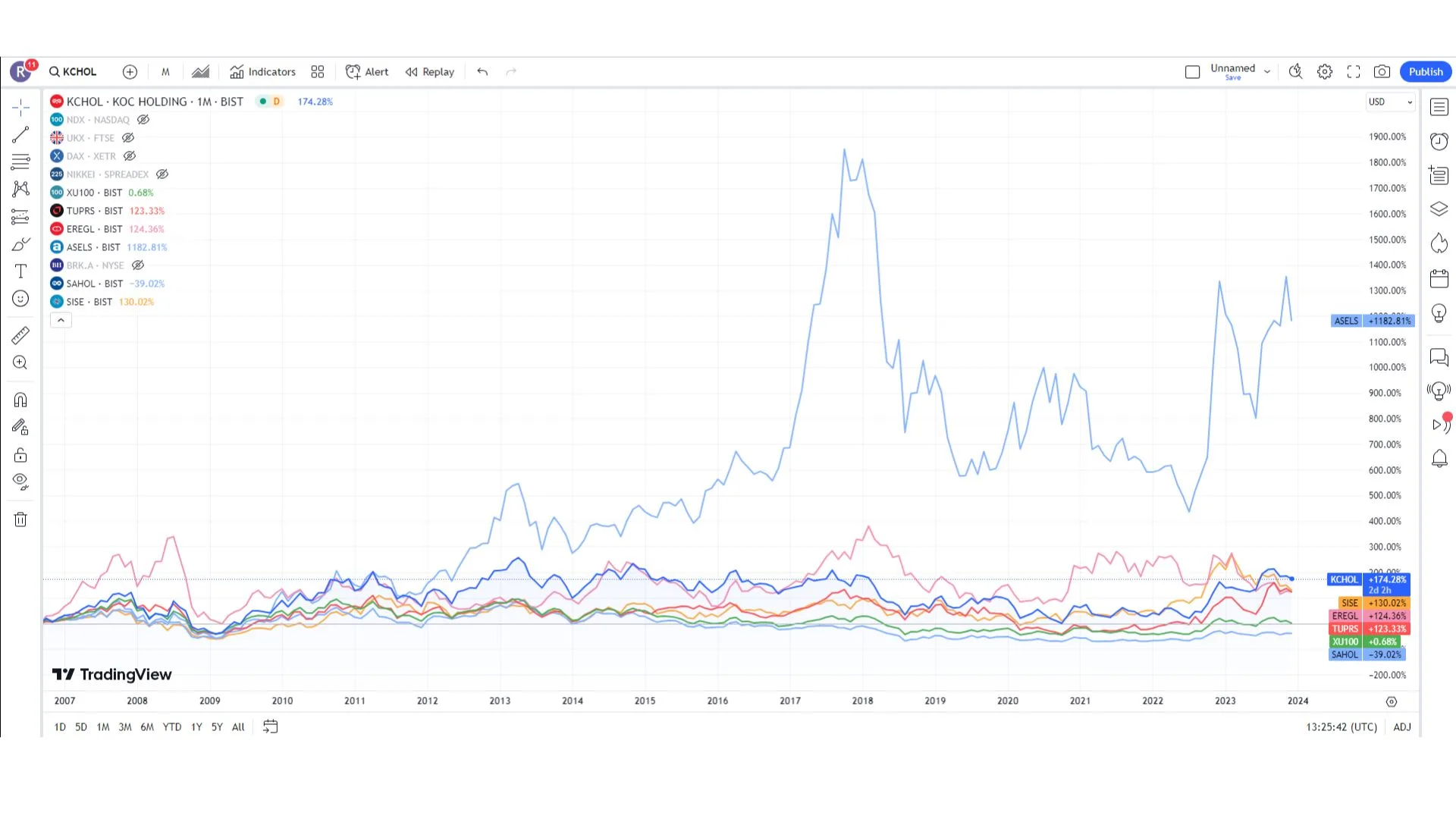Toggle stay in drawing mode
The image size is (1456, 819).
(20, 427)
